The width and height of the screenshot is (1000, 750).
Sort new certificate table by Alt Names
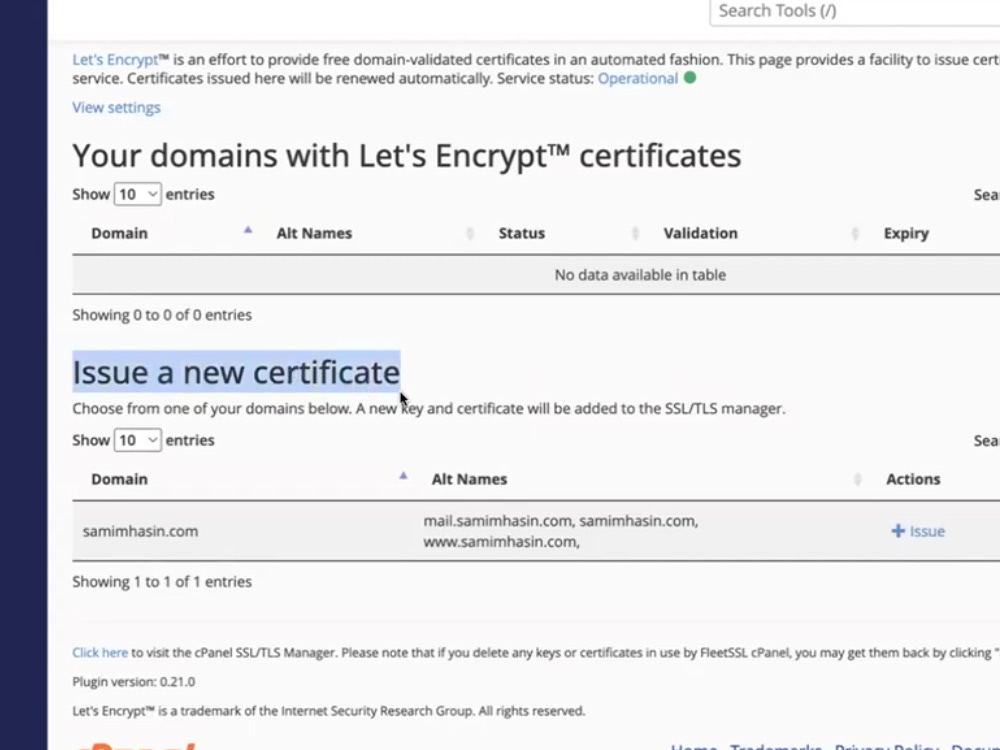(x=469, y=480)
